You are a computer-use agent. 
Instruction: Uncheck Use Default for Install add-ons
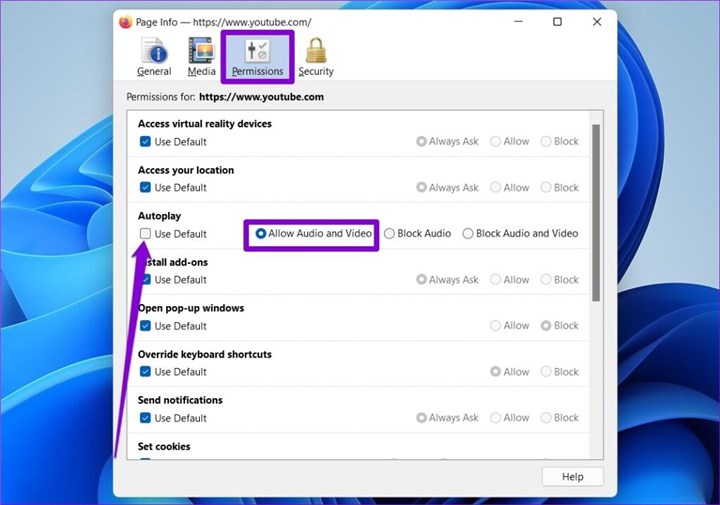coord(146,280)
